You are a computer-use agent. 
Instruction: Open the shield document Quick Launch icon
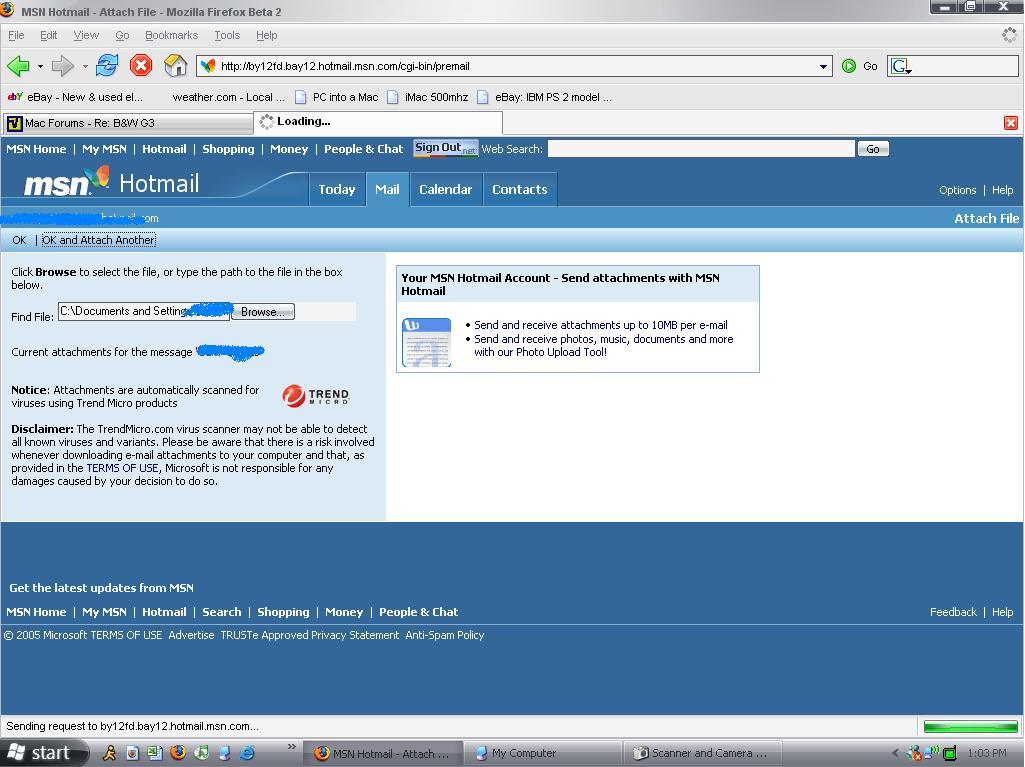[132, 753]
